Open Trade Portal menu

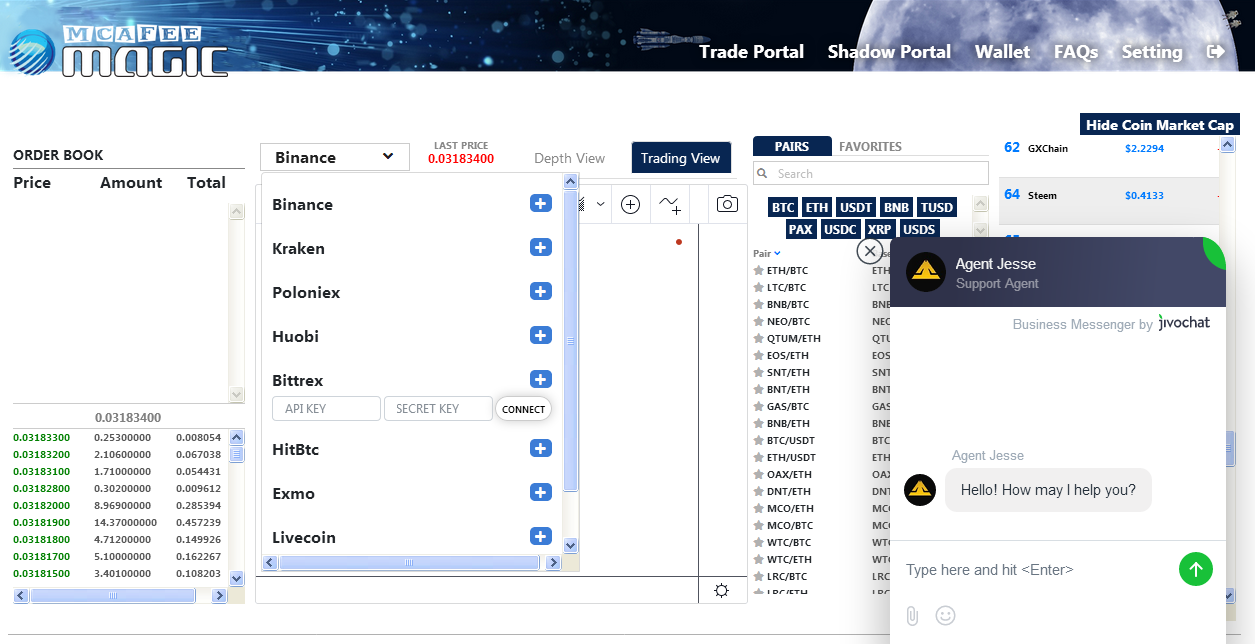pyautogui.click(x=751, y=52)
